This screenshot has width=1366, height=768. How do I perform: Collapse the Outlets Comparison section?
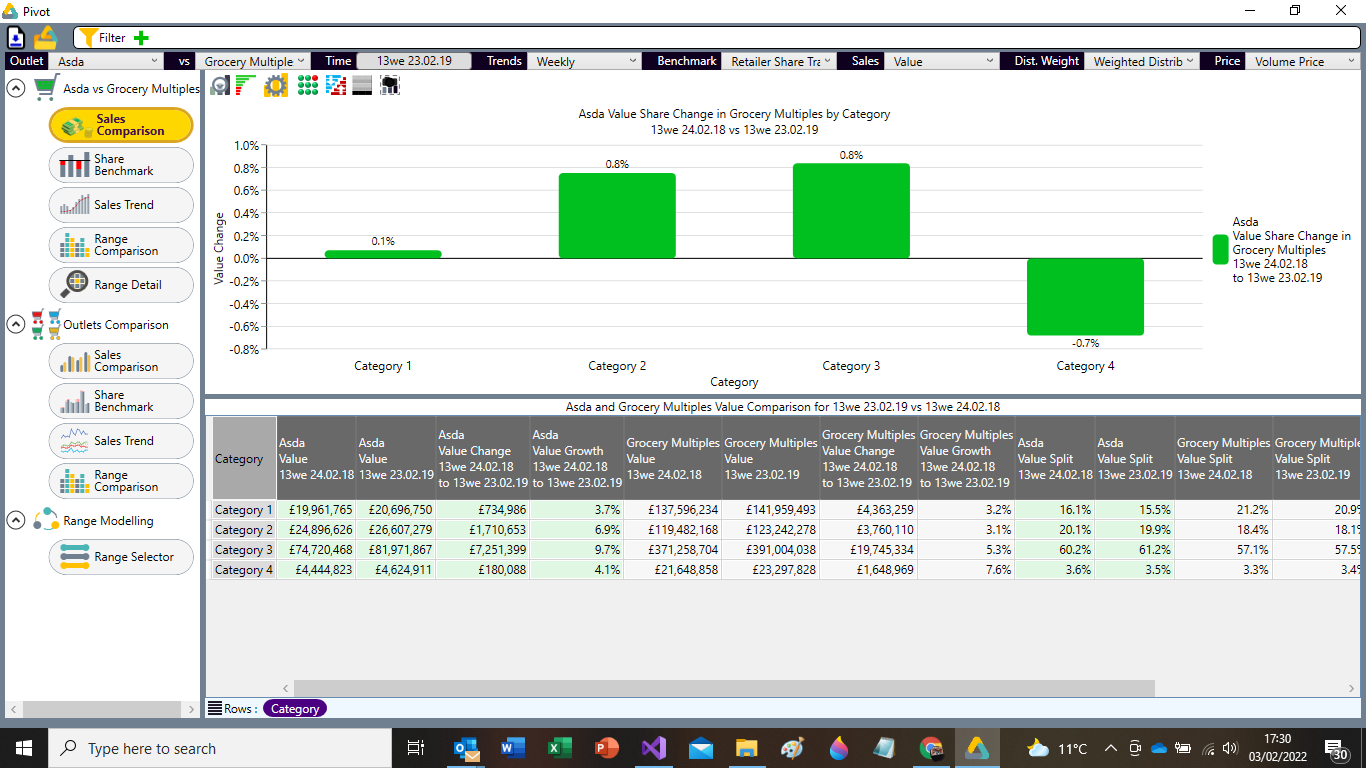pos(16,324)
